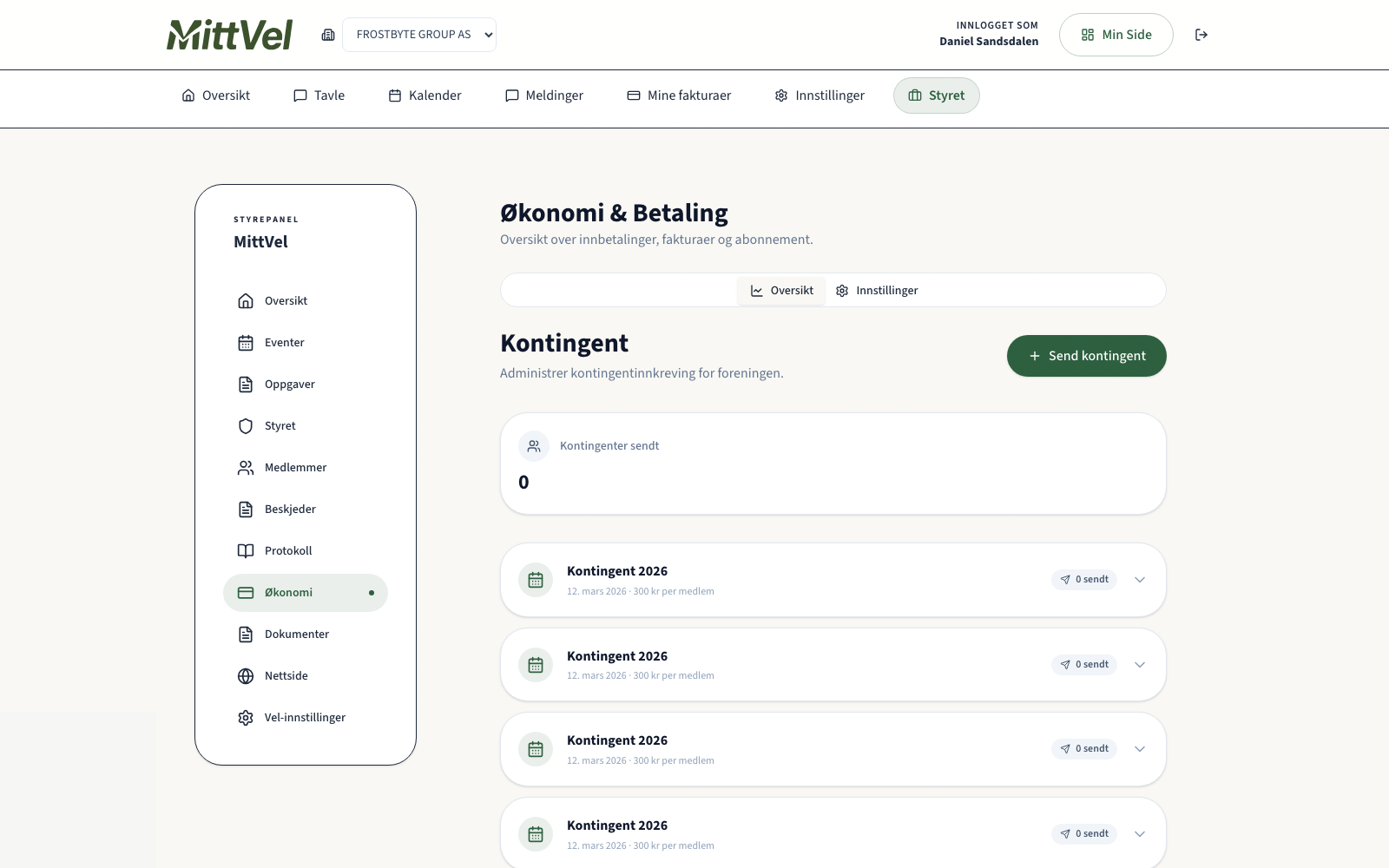Viewport: 1389px width, 868px height.
Task: Expand the first Kontingent 2026 entry
Action: tap(1140, 580)
